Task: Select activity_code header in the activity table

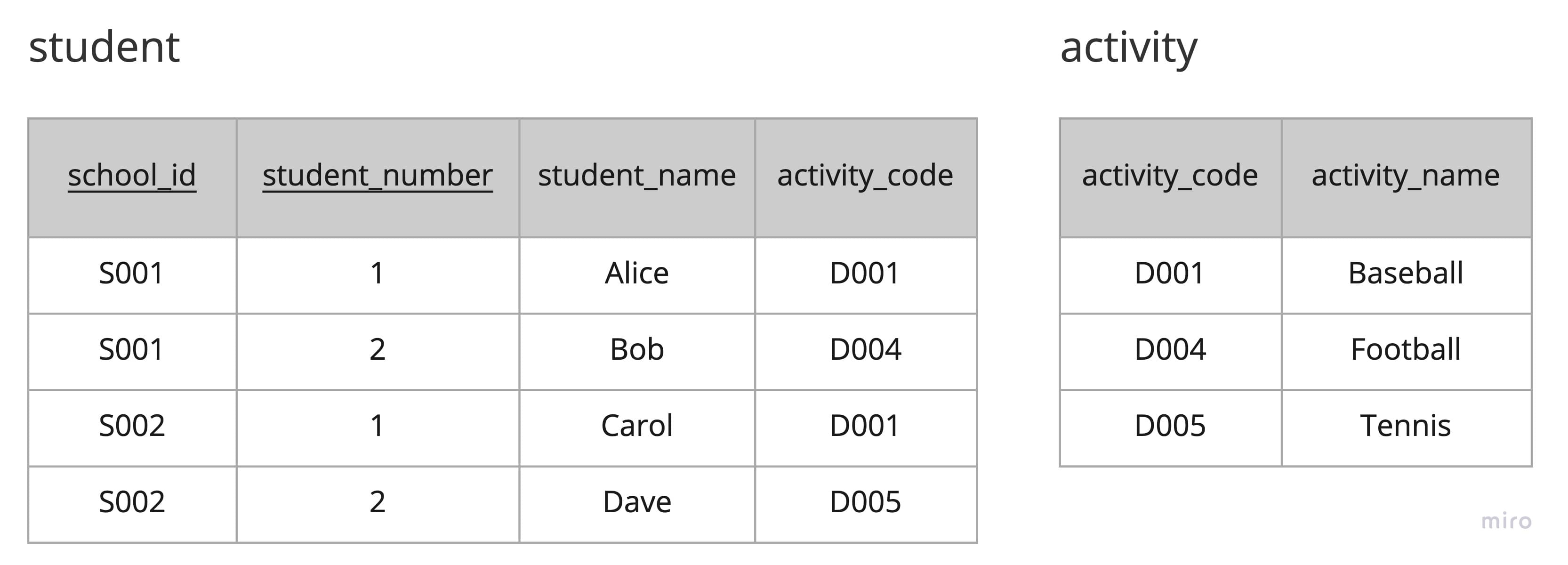Action: pos(1169,176)
